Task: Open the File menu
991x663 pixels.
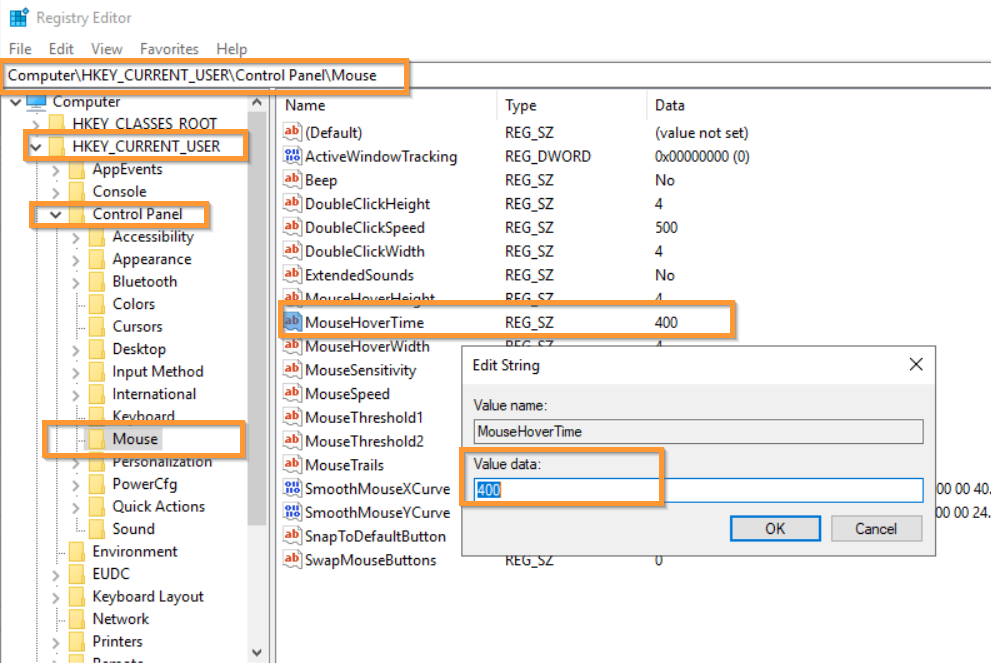Action: pyautogui.click(x=20, y=49)
